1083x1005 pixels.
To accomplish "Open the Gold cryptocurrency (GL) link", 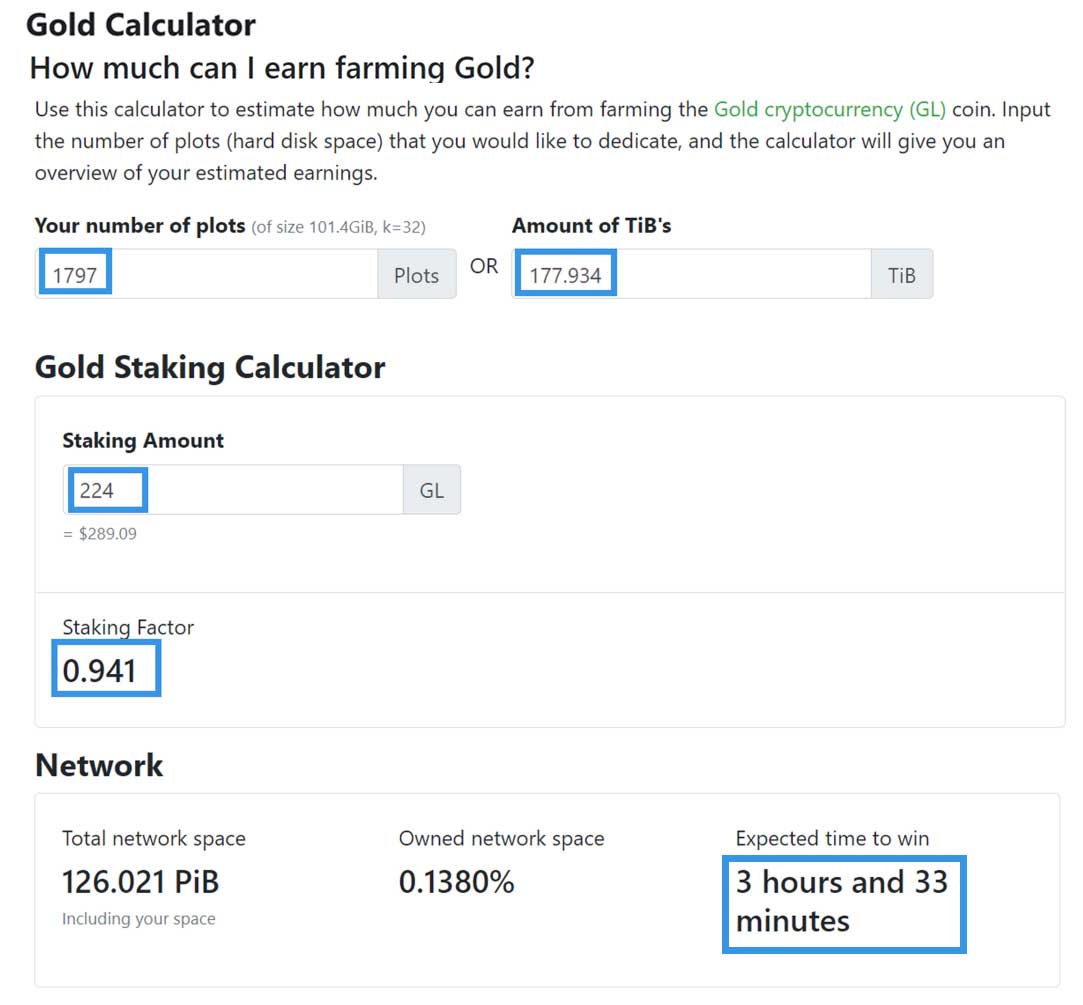I will tap(829, 109).
